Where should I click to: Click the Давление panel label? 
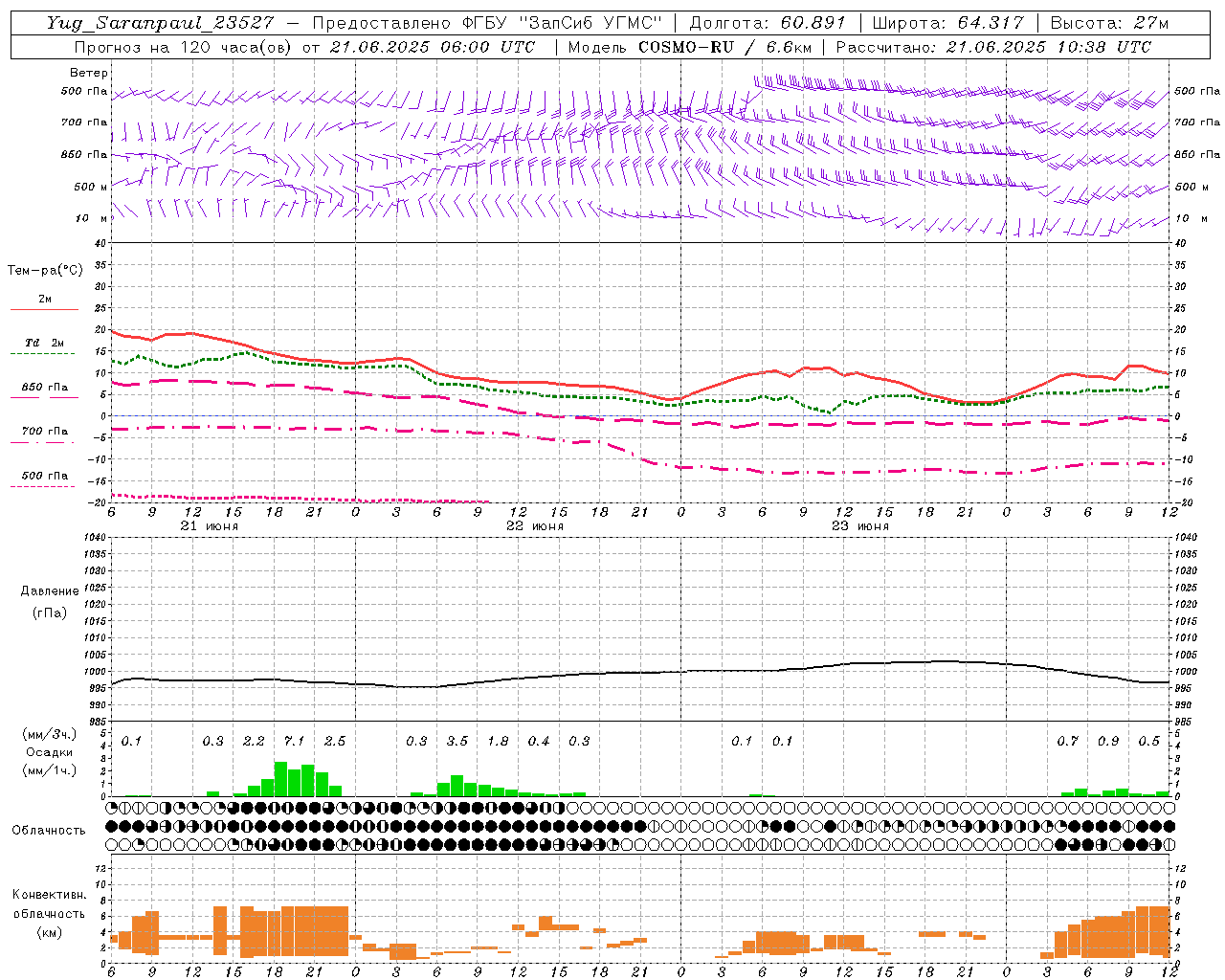click(50, 591)
